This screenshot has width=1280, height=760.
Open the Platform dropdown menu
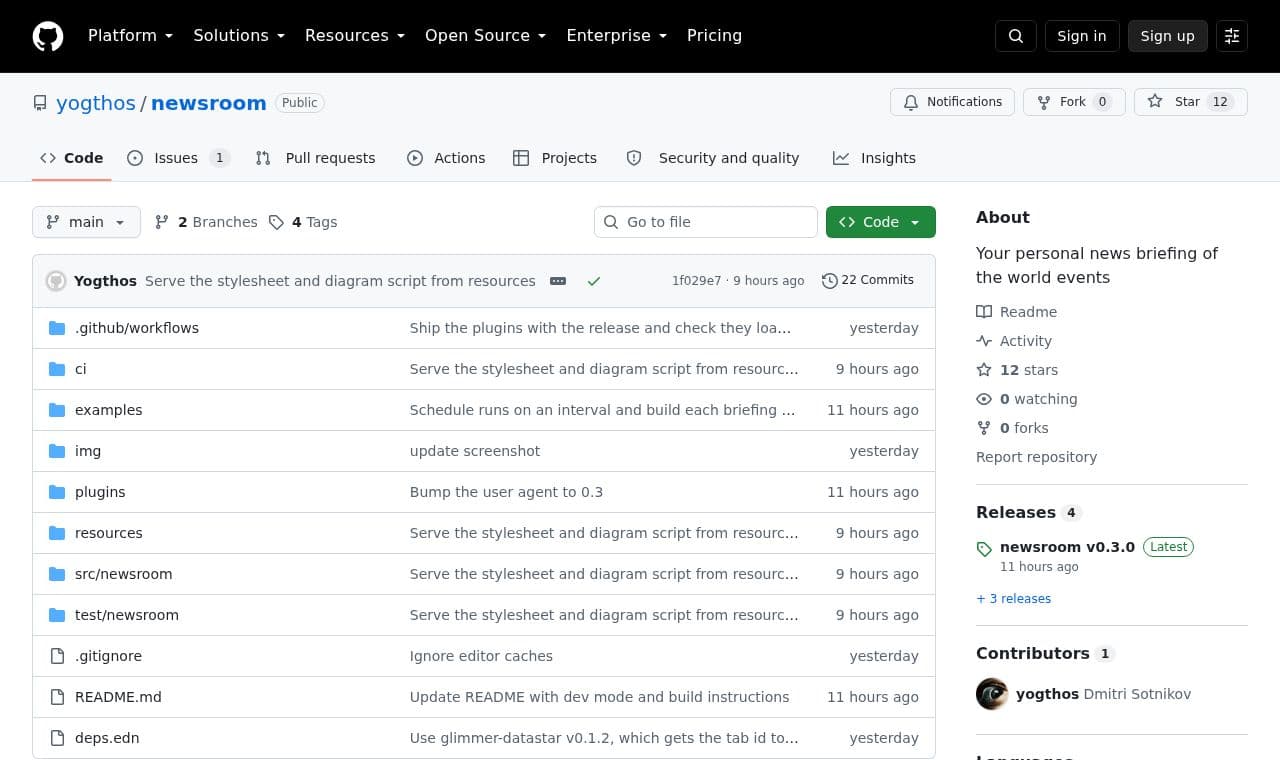[131, 36]
